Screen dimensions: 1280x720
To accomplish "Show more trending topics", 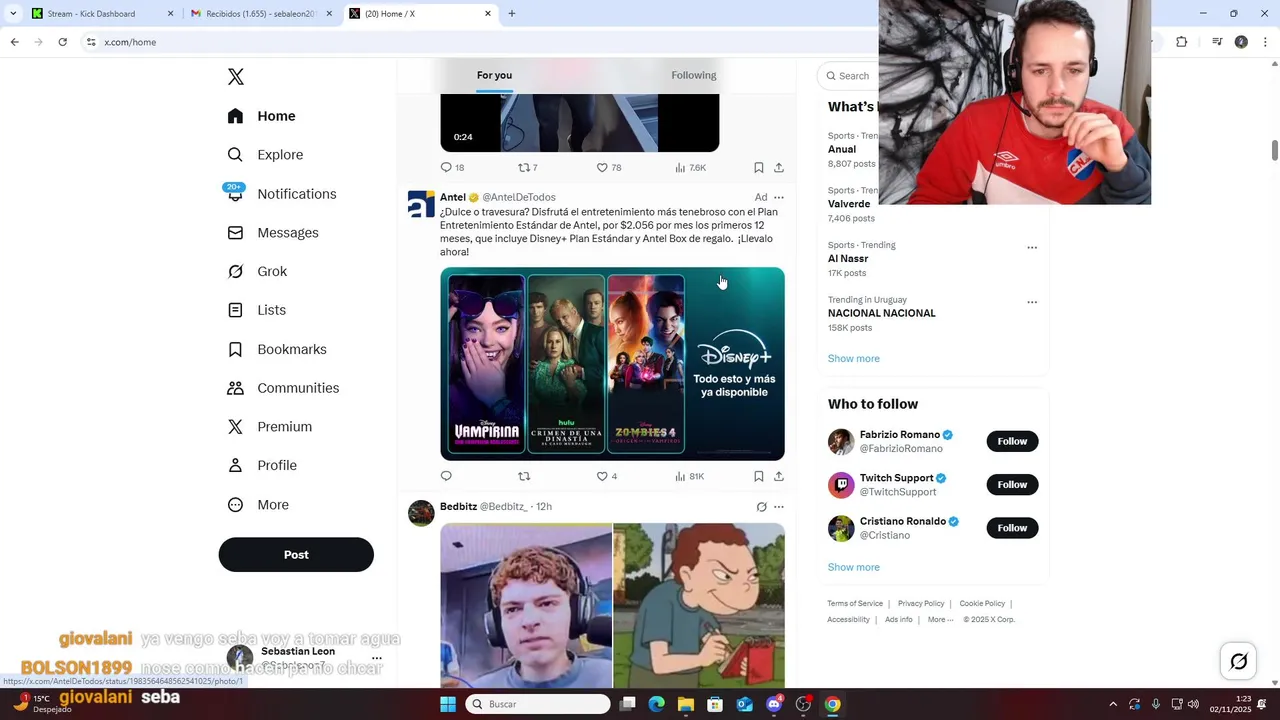I will click(x=854, y=359).
